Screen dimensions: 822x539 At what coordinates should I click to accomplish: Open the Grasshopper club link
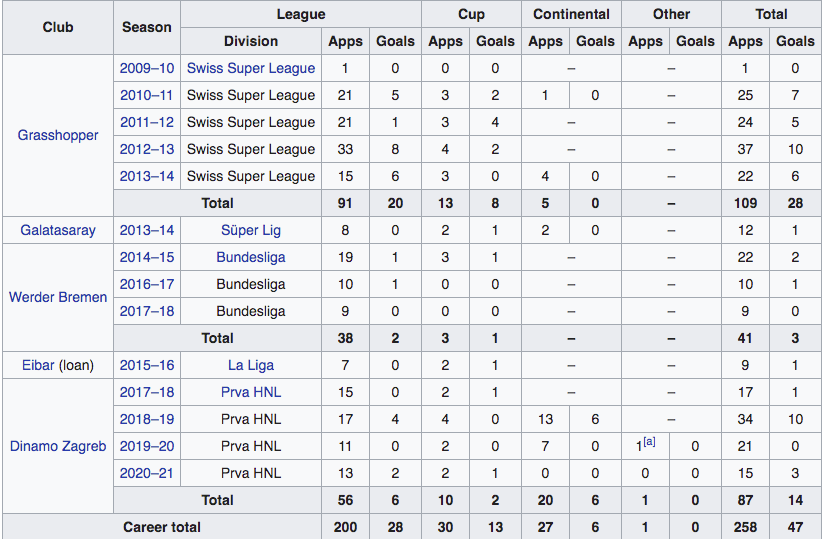click(x=58, y=135)
